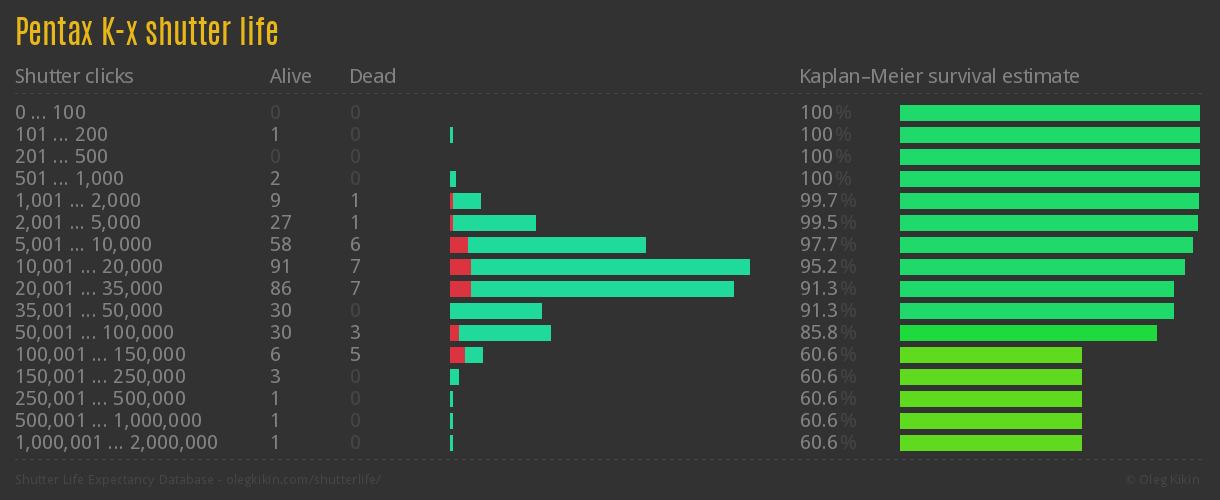
Task: Click the green survival bar at 85.8%
Action: [x=1028, y=333]
